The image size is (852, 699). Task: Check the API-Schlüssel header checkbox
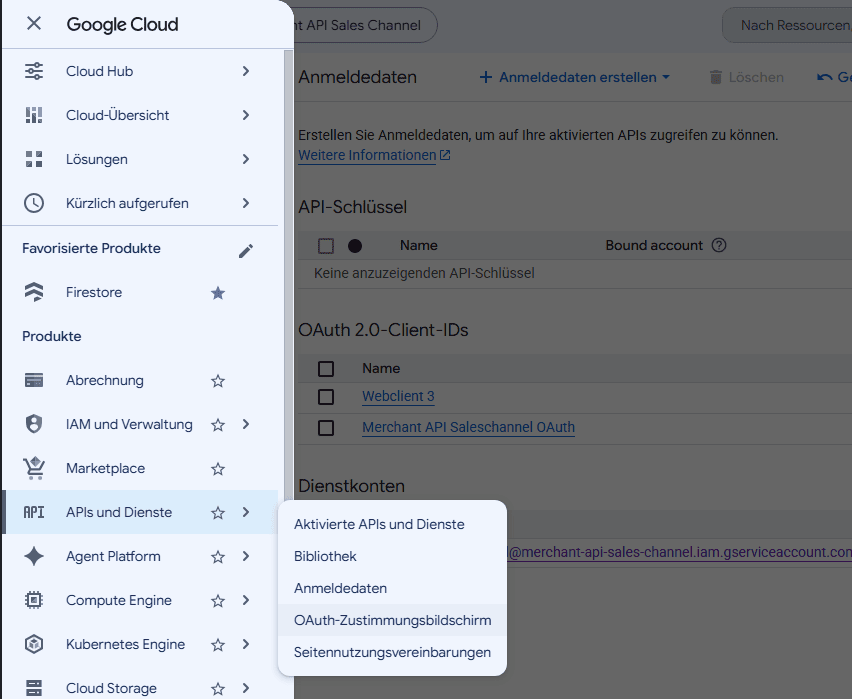[x=325, y=246]
